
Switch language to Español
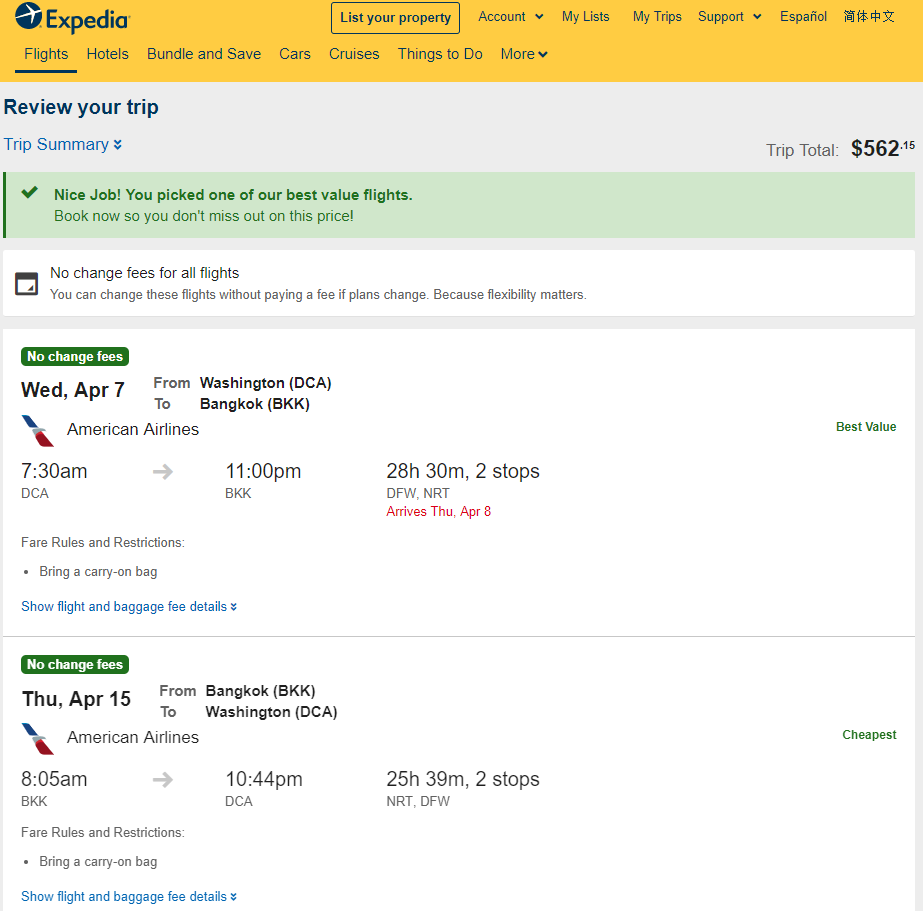point(803,16)
